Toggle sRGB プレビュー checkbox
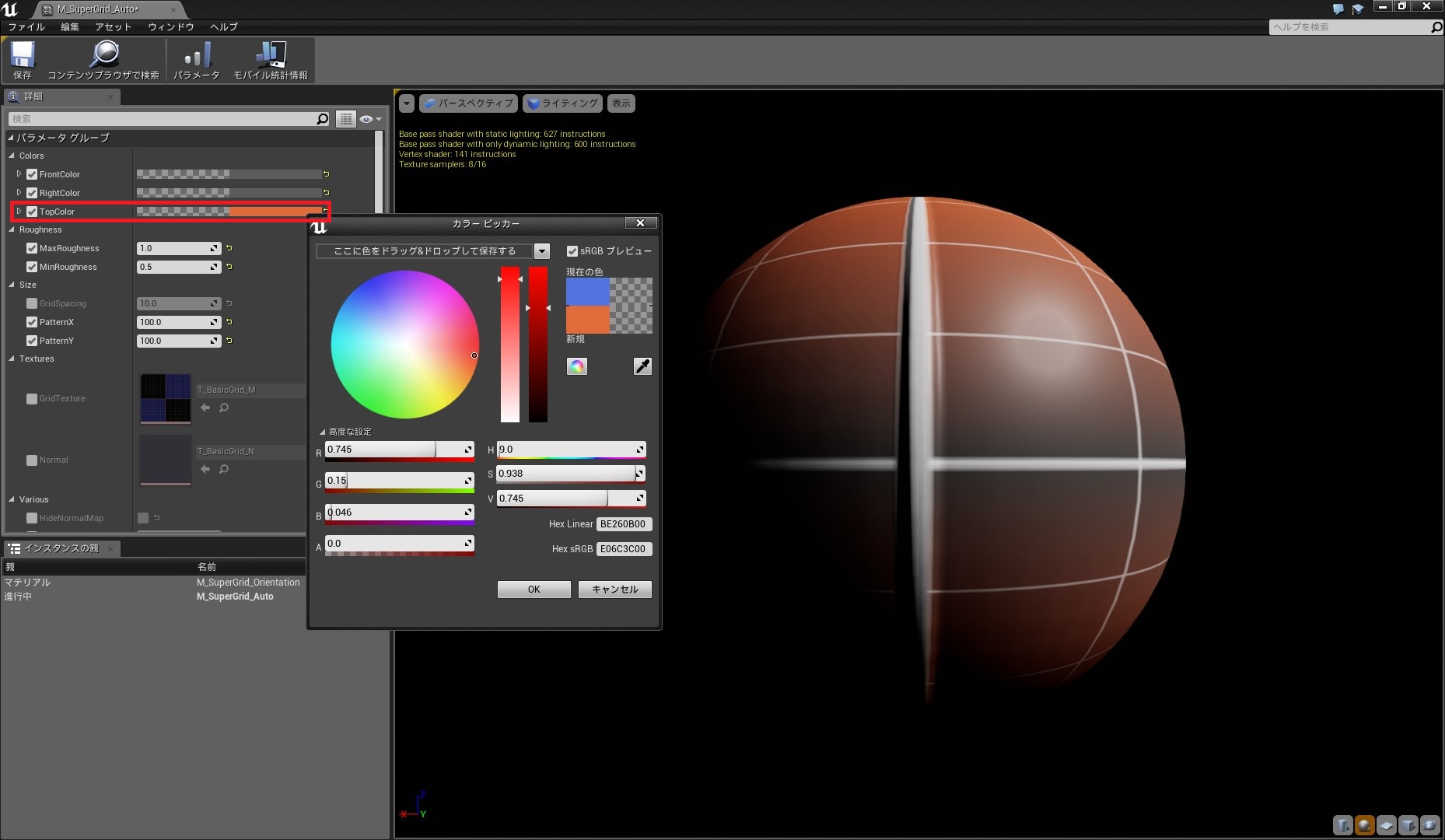This screenshot has width=1445, height=840. [572, 251]
